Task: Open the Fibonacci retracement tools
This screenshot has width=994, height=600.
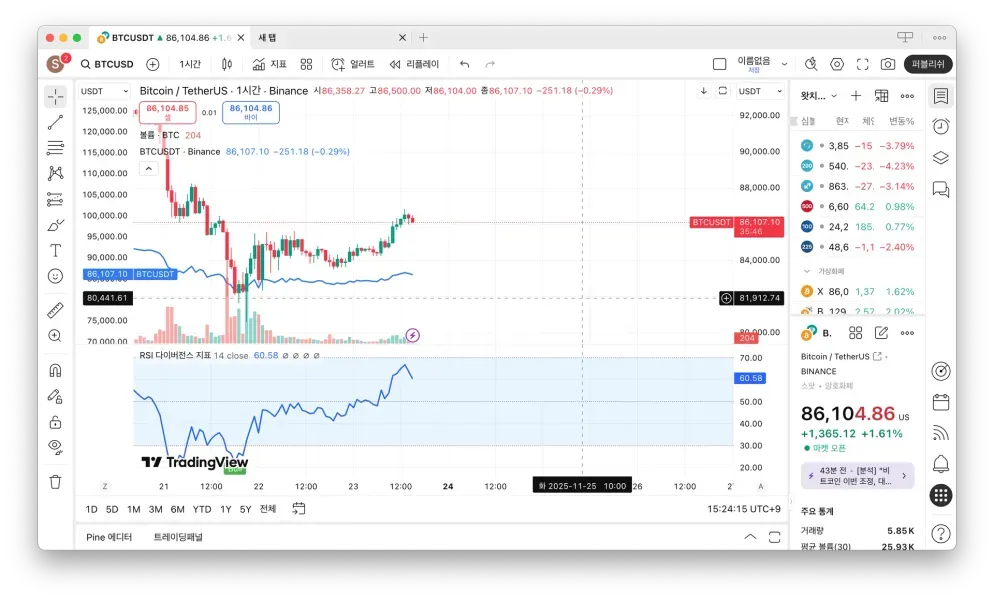Action: 56,148
